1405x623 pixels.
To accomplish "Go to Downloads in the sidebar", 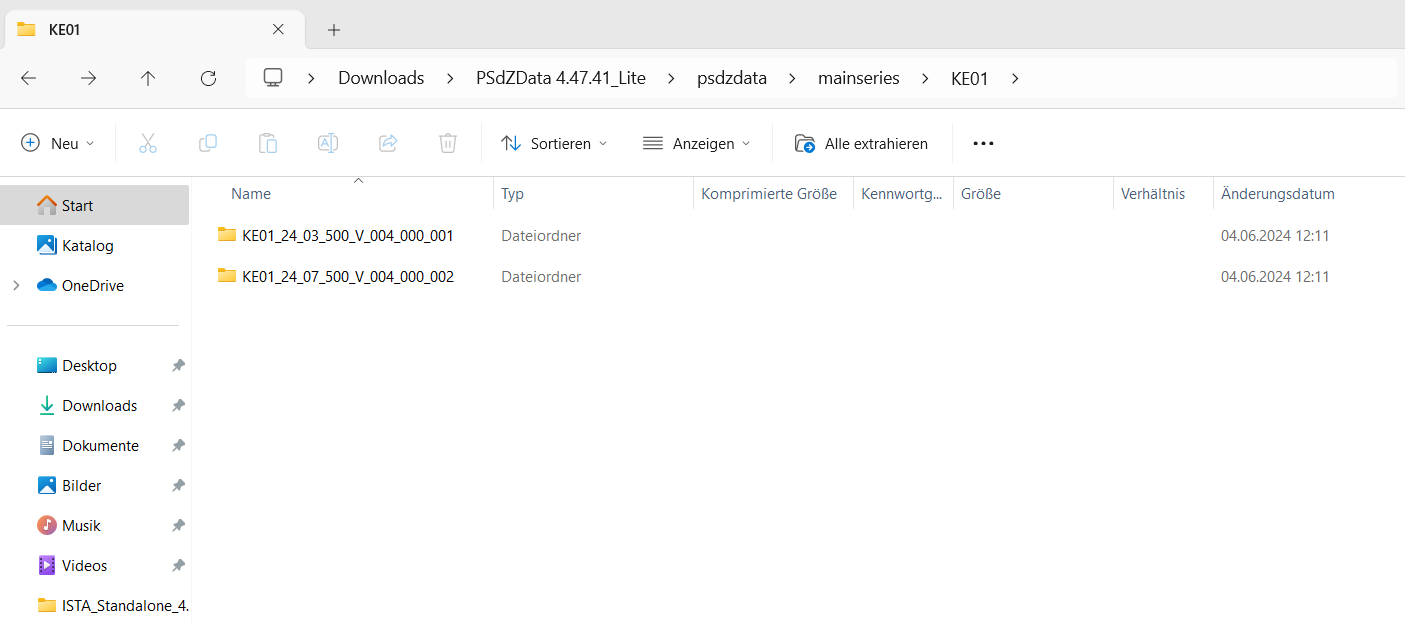I will (99, 405).
